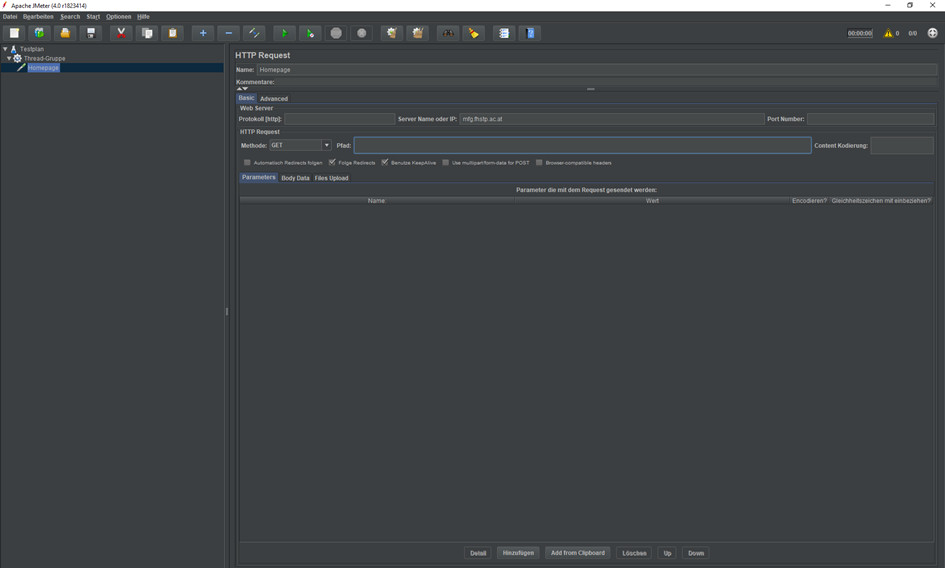Expand all nodes with plus icon
The width and height of the screenshot is (945, 568).
pyautogui.click(x=203, y=33)
